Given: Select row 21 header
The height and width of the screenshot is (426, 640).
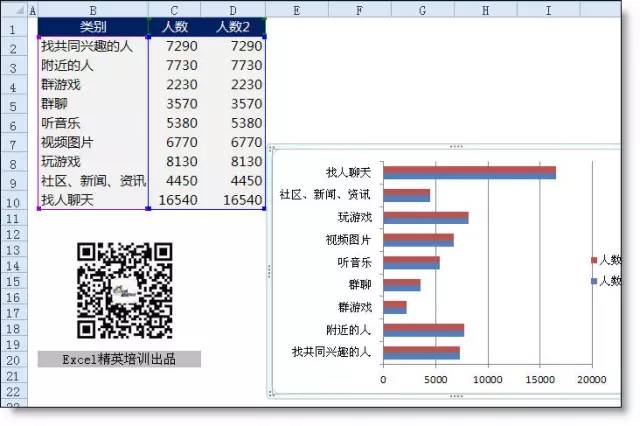Looking at the screenshot, I should tap(13, 376).
